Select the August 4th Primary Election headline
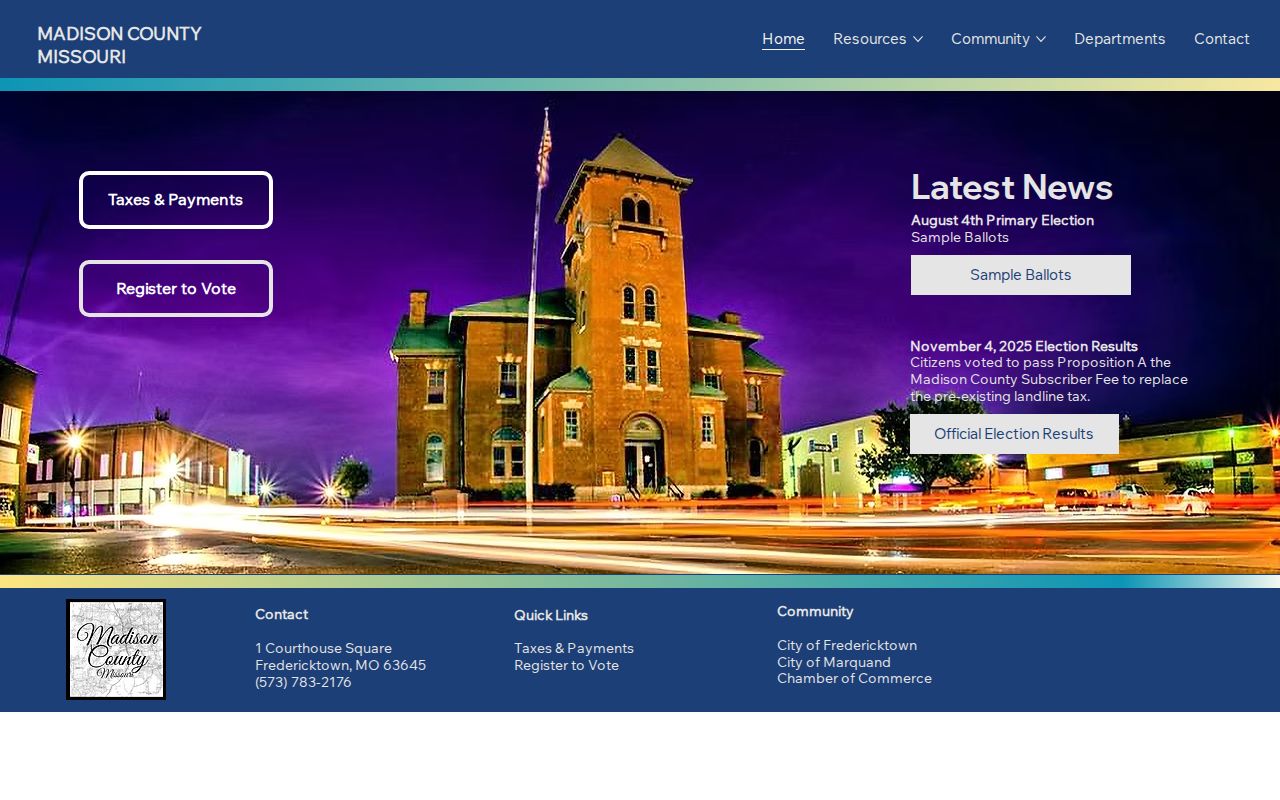 tap(1002, 220)
